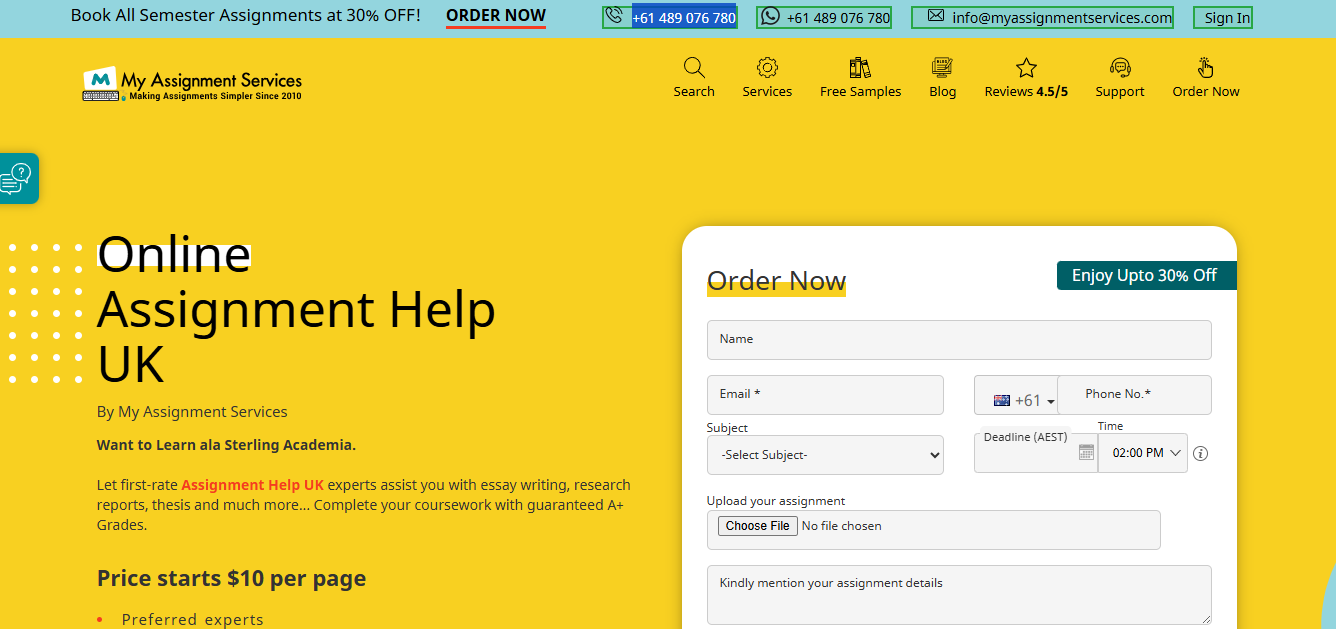Click 'Want to Learn ala Sterling Academia.' text

click(226, 445)
